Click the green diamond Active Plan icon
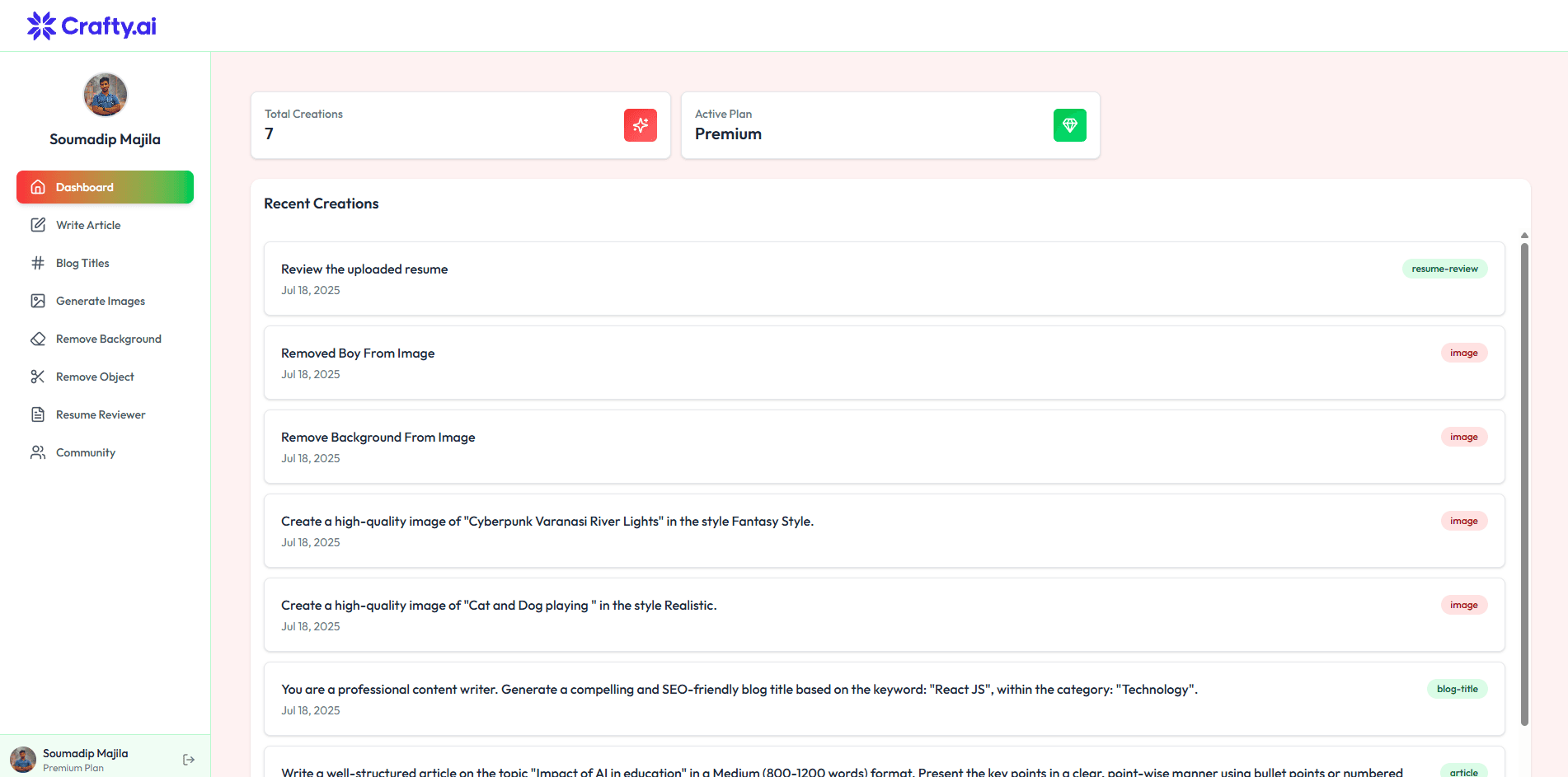Image resolution: width=1568 pixels, height=777 pixels. [1070, 125]
